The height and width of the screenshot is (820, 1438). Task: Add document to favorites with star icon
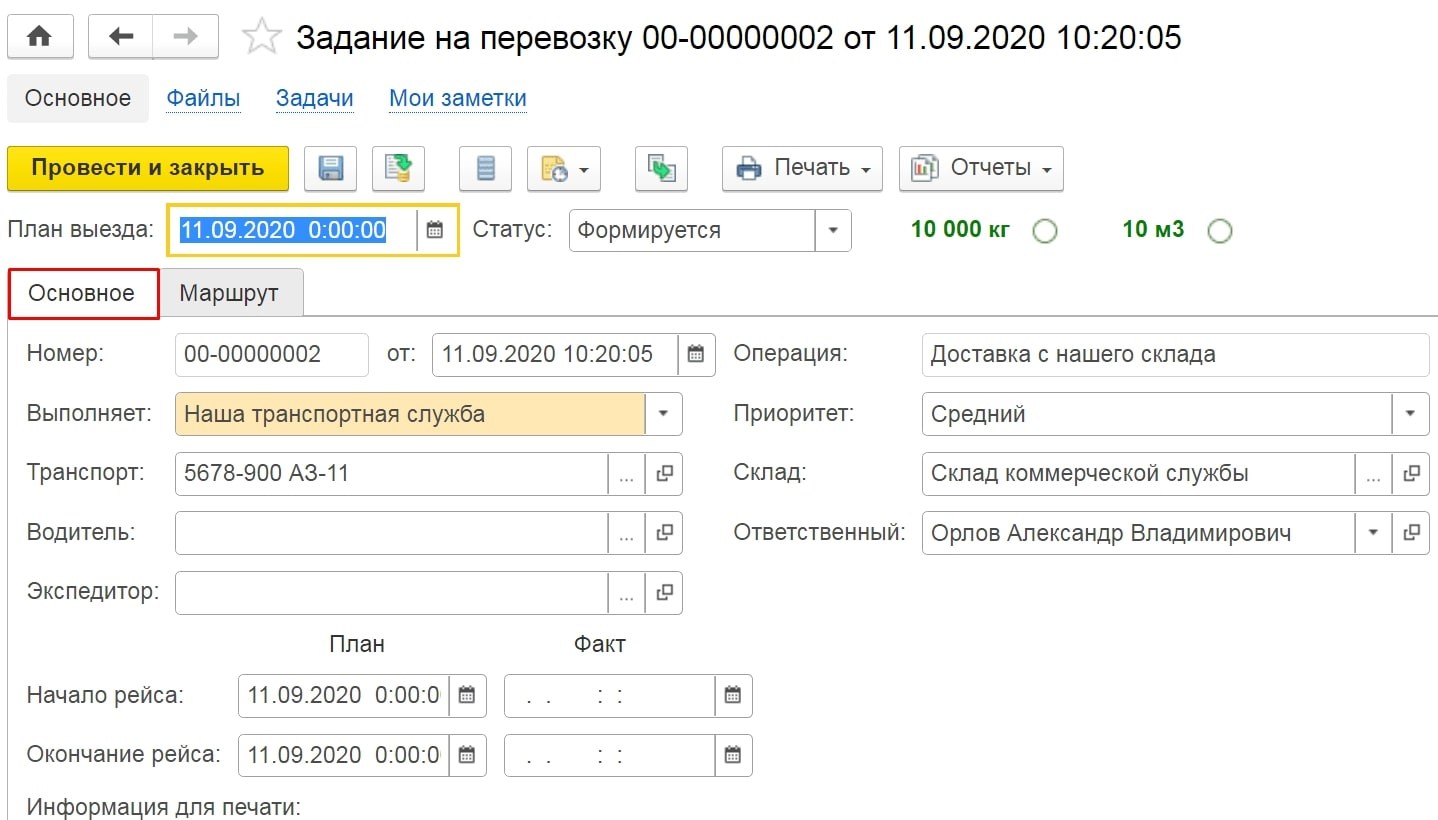click(x=262, y=38)
